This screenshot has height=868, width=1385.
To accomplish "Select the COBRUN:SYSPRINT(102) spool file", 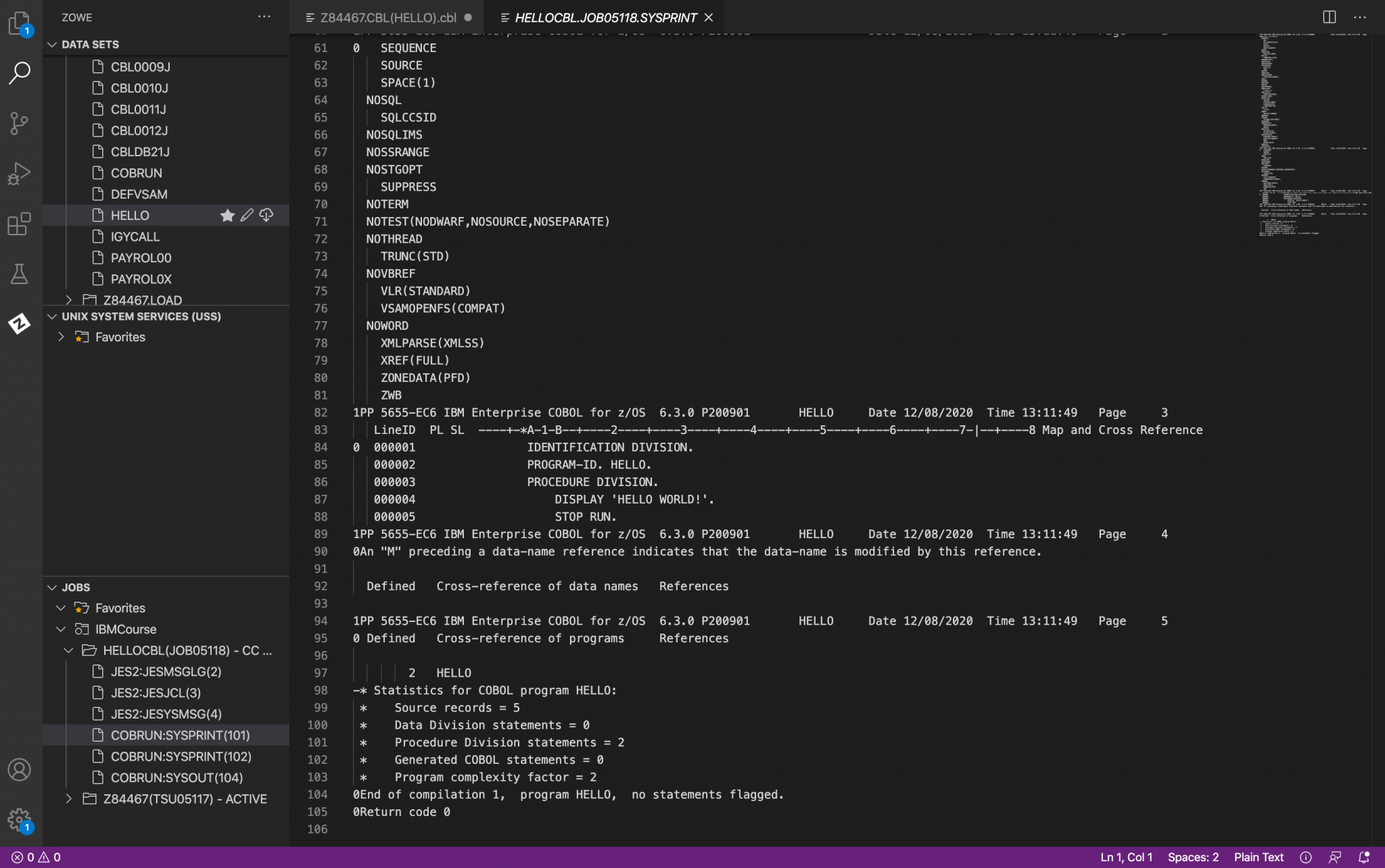I will [x=180, y=756].
